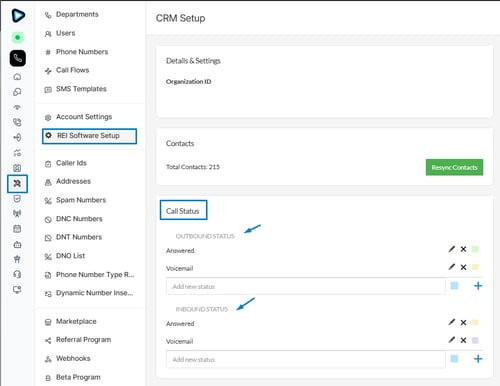Open the login arrow sidebar icon

[x=17, y=137]
